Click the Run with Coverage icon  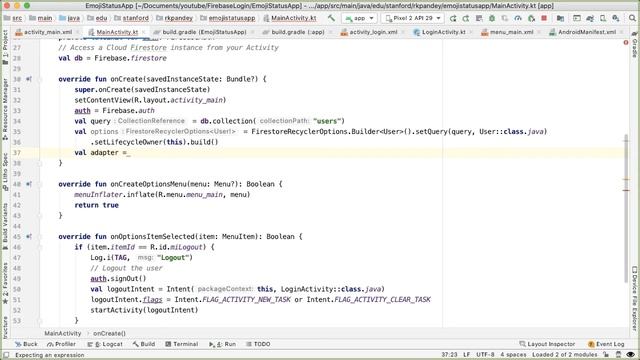(x=505, y=18)
